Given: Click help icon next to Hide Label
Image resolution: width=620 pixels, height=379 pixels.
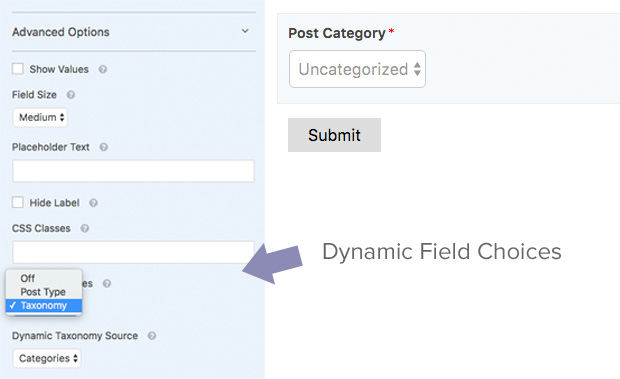Looking at the screenshot, I should 93,203.
